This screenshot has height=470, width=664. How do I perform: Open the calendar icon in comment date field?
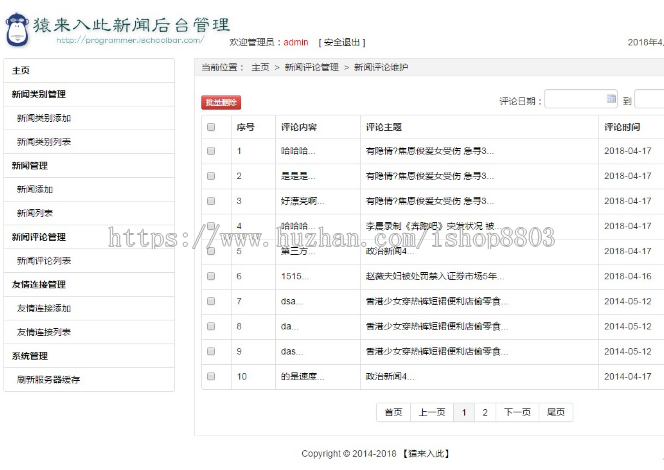click(611, 99)
